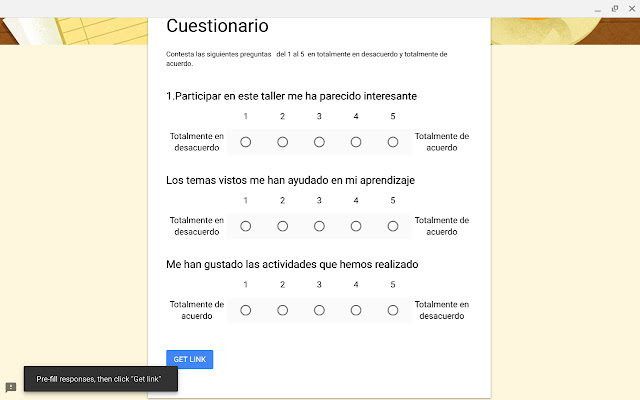Select rating 2 for taller interesante question
The height and width of the screenshot is (400, 640).
coord(282,142)
